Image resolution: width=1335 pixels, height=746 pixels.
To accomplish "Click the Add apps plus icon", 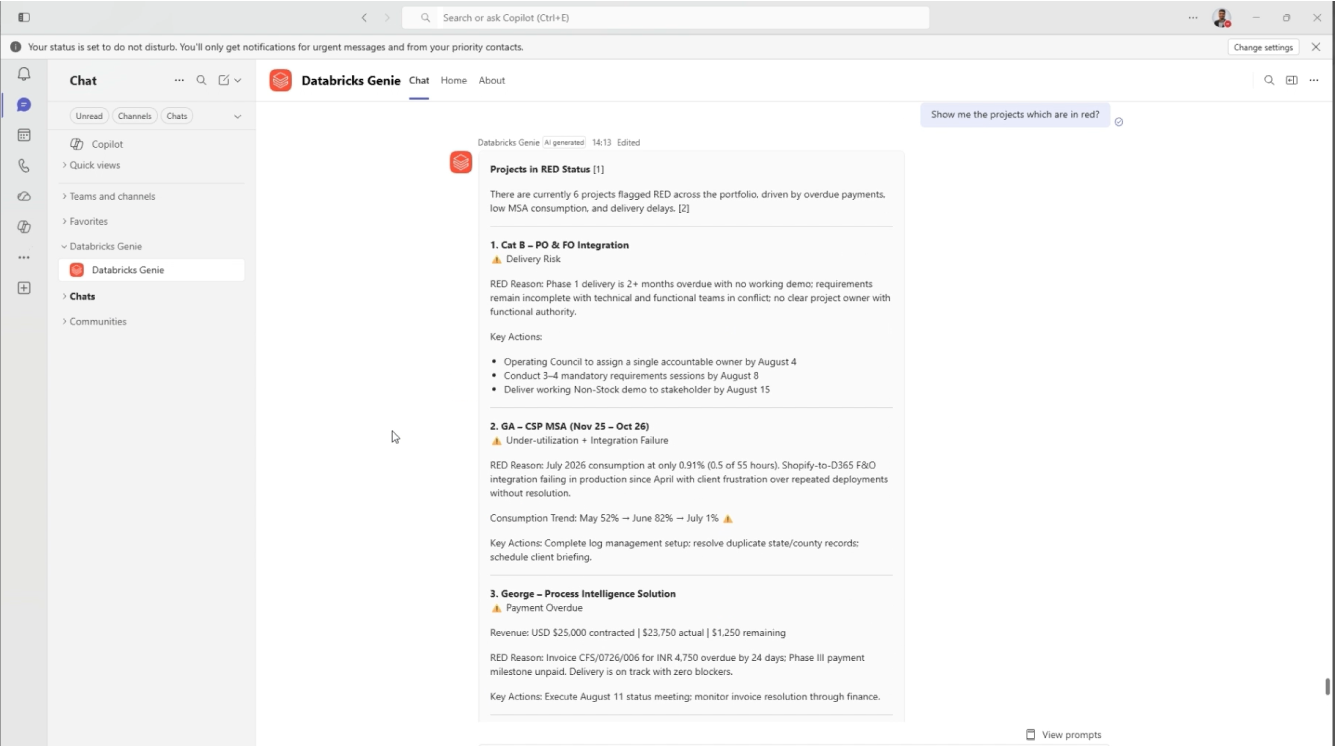I will pos(24,288).
